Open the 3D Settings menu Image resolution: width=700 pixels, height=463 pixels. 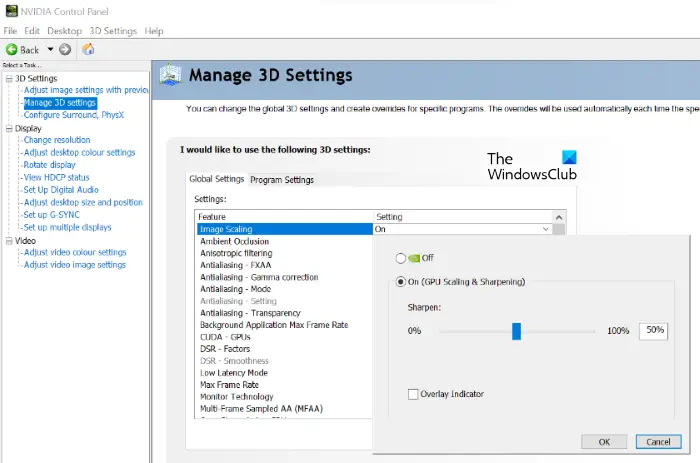click(113, 31)
